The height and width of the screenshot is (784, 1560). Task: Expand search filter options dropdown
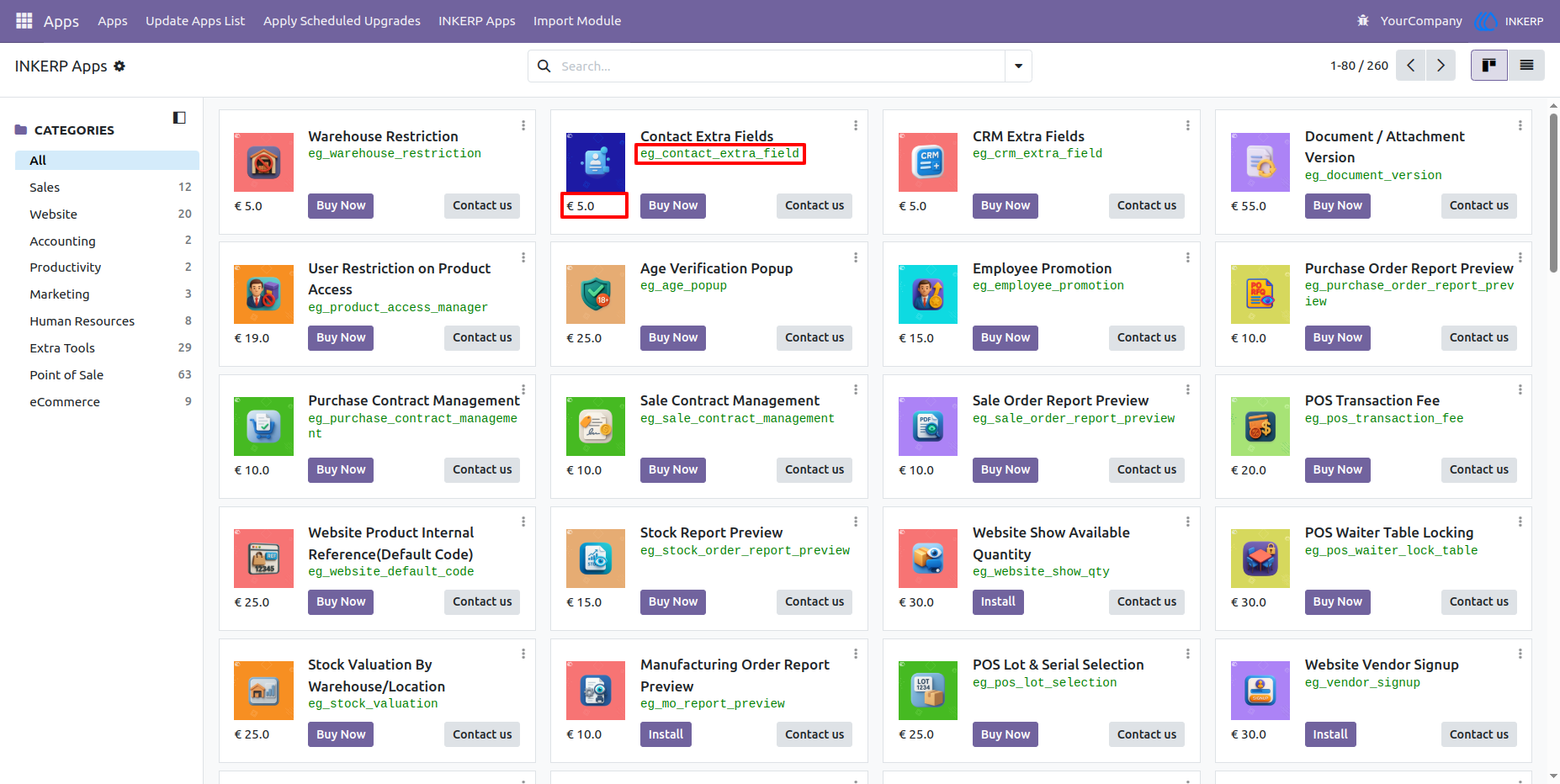[1018, 66]
